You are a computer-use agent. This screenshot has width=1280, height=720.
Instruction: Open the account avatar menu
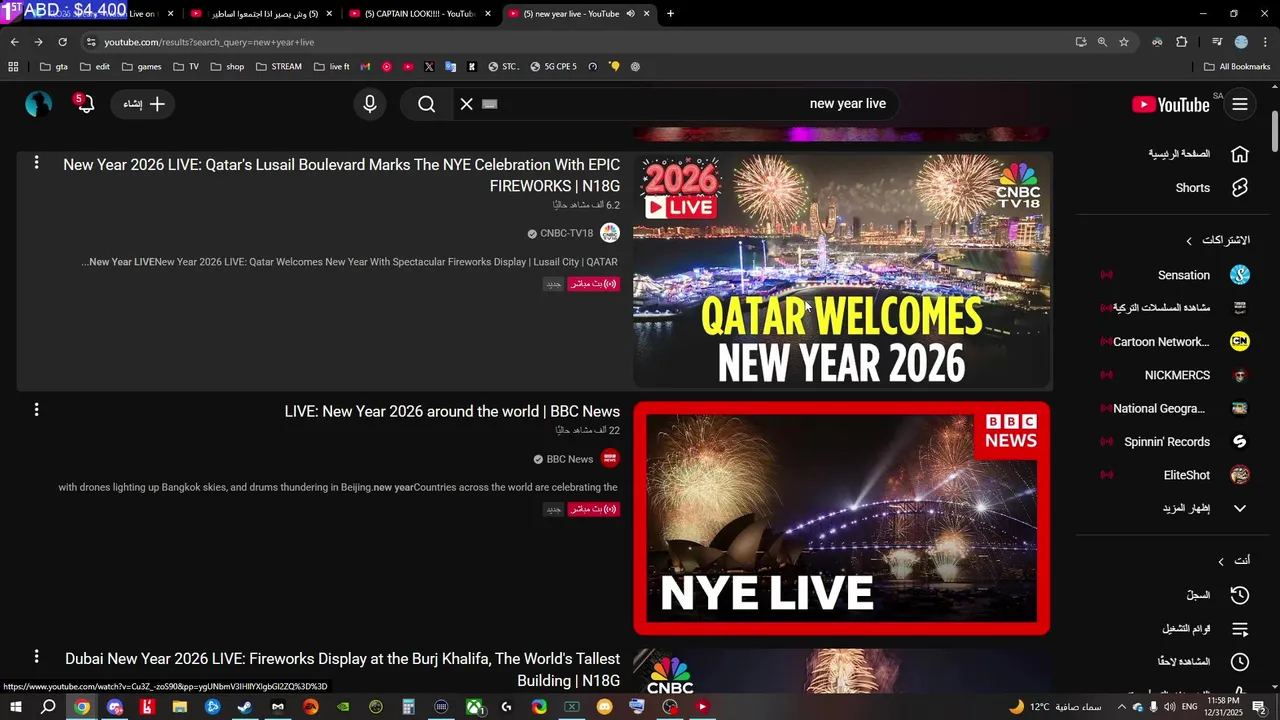coord(38,104)
